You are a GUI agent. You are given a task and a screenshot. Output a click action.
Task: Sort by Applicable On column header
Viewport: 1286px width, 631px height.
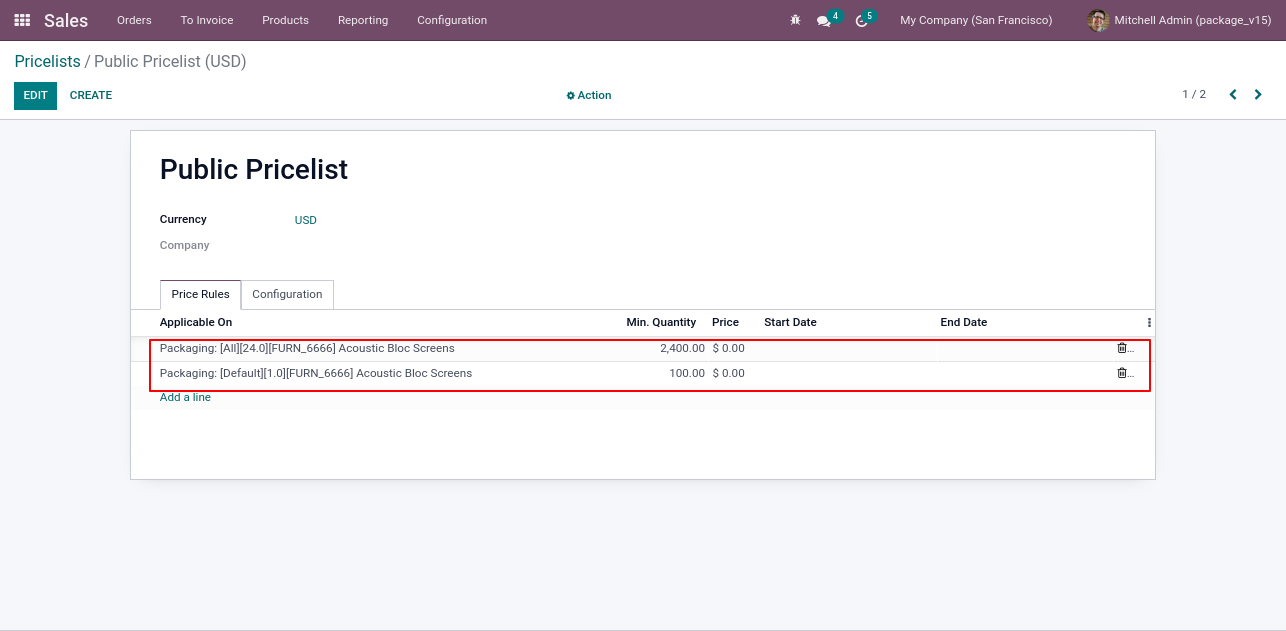[196, 322]
